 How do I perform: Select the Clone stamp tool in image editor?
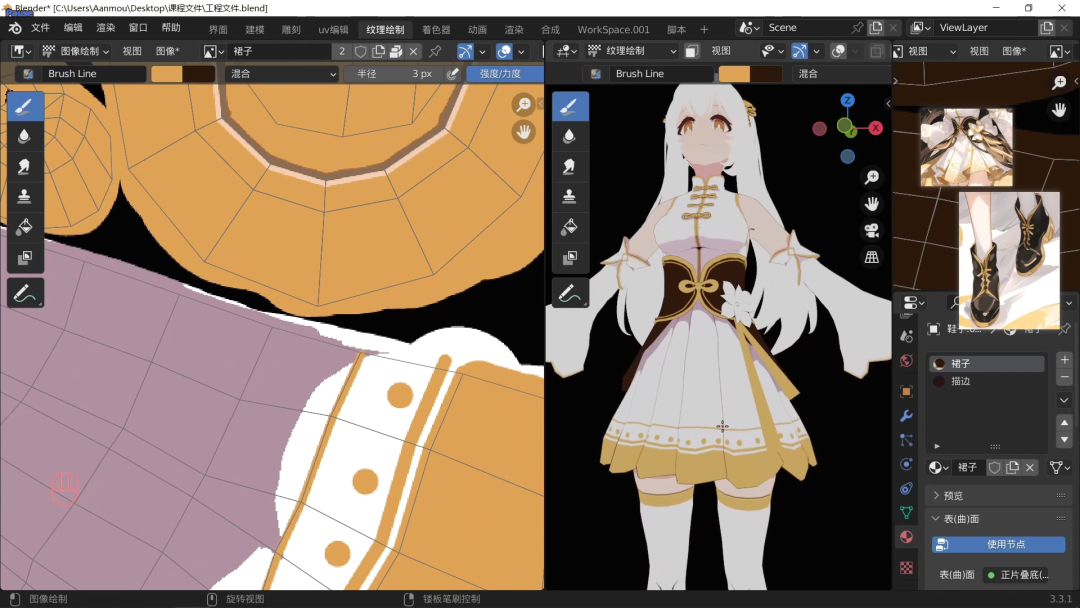point(25,197)
